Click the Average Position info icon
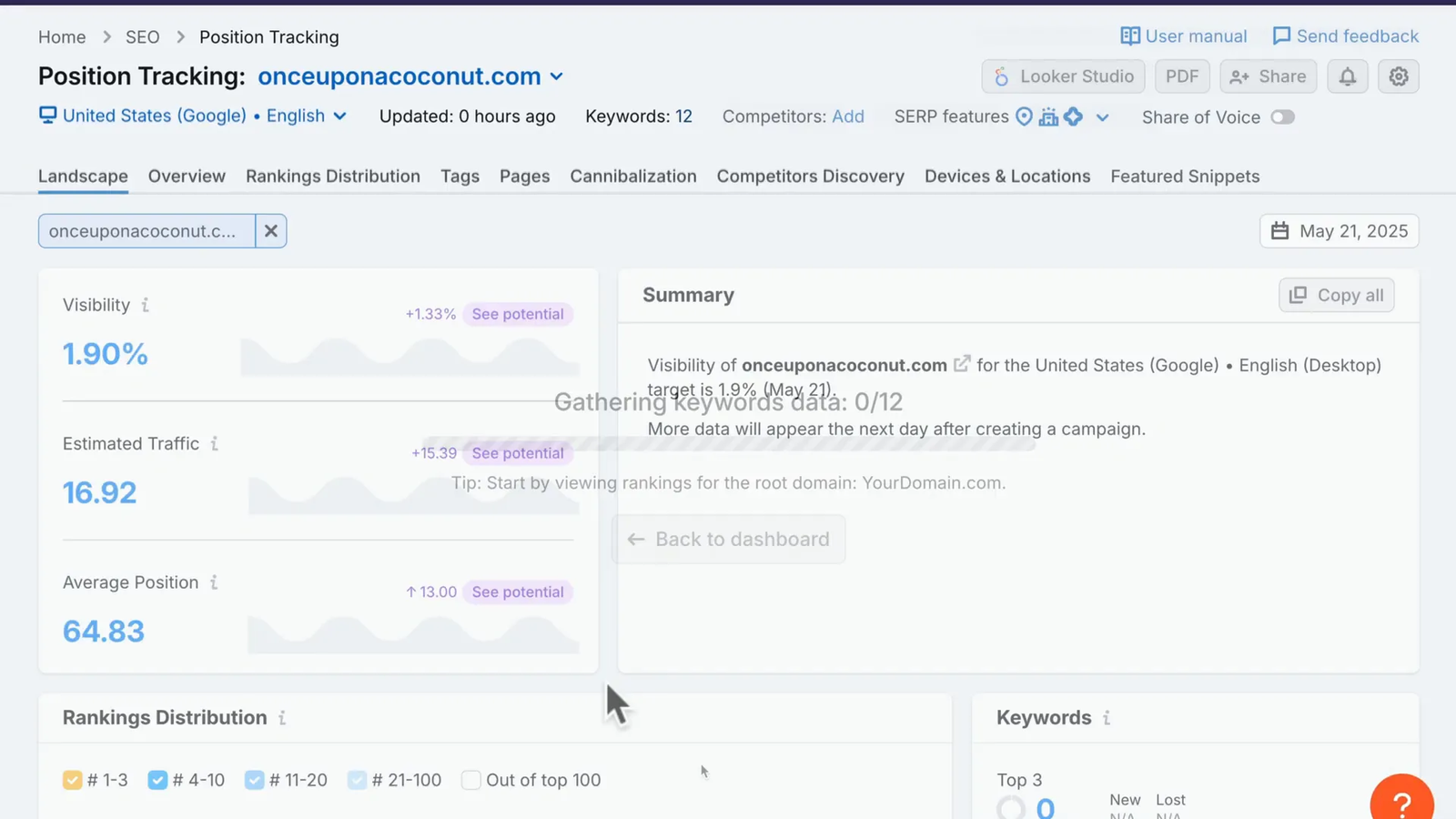The height and width of the screenshot is (819, 1456). pyautogui.click(x=213, y=582)
